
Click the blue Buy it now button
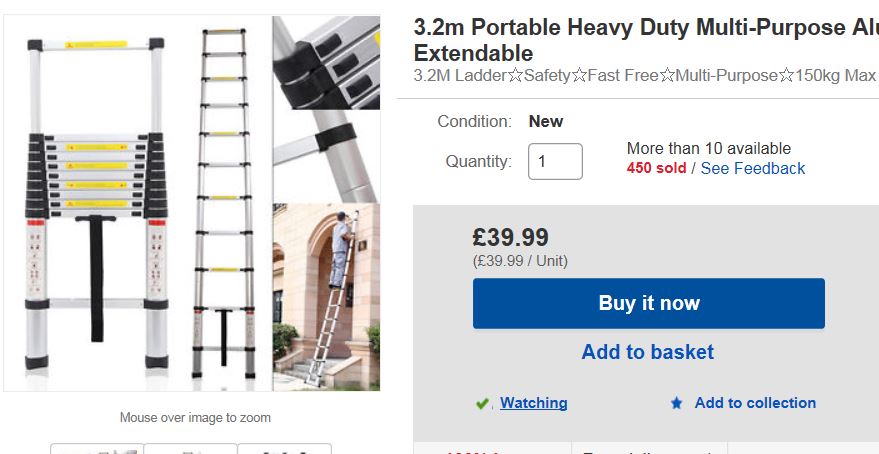[x=648, y=303]
